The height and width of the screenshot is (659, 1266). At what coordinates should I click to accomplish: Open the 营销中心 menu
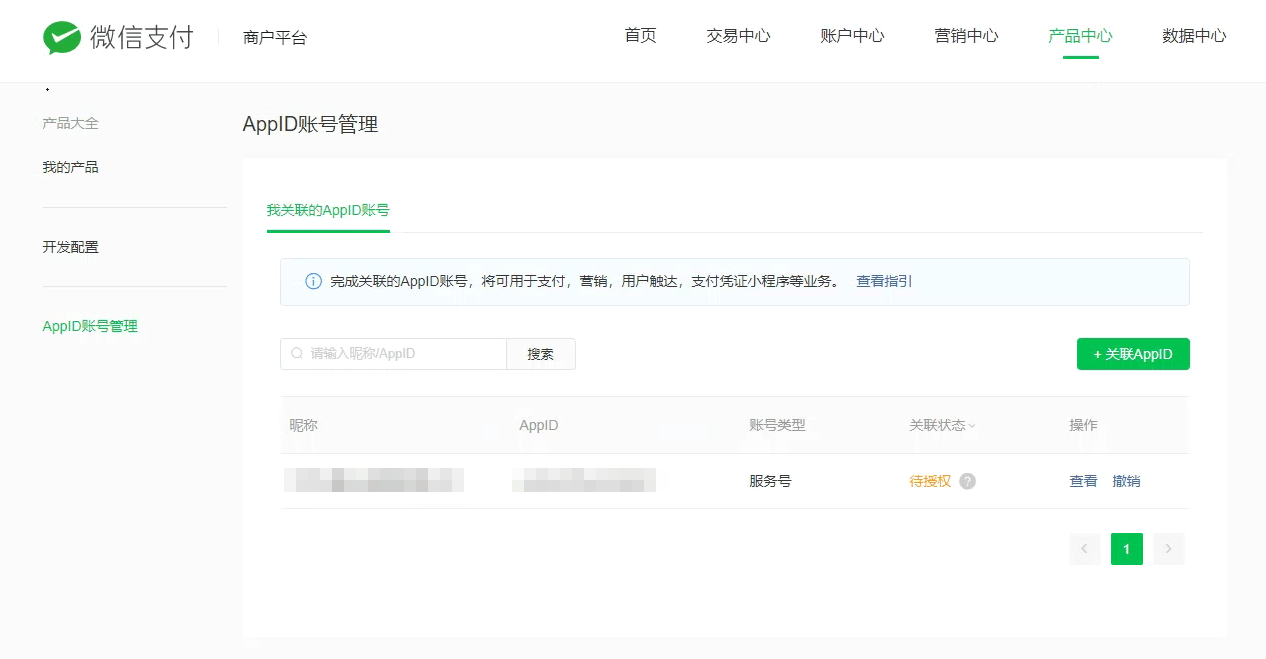click(x=966, y=36)
